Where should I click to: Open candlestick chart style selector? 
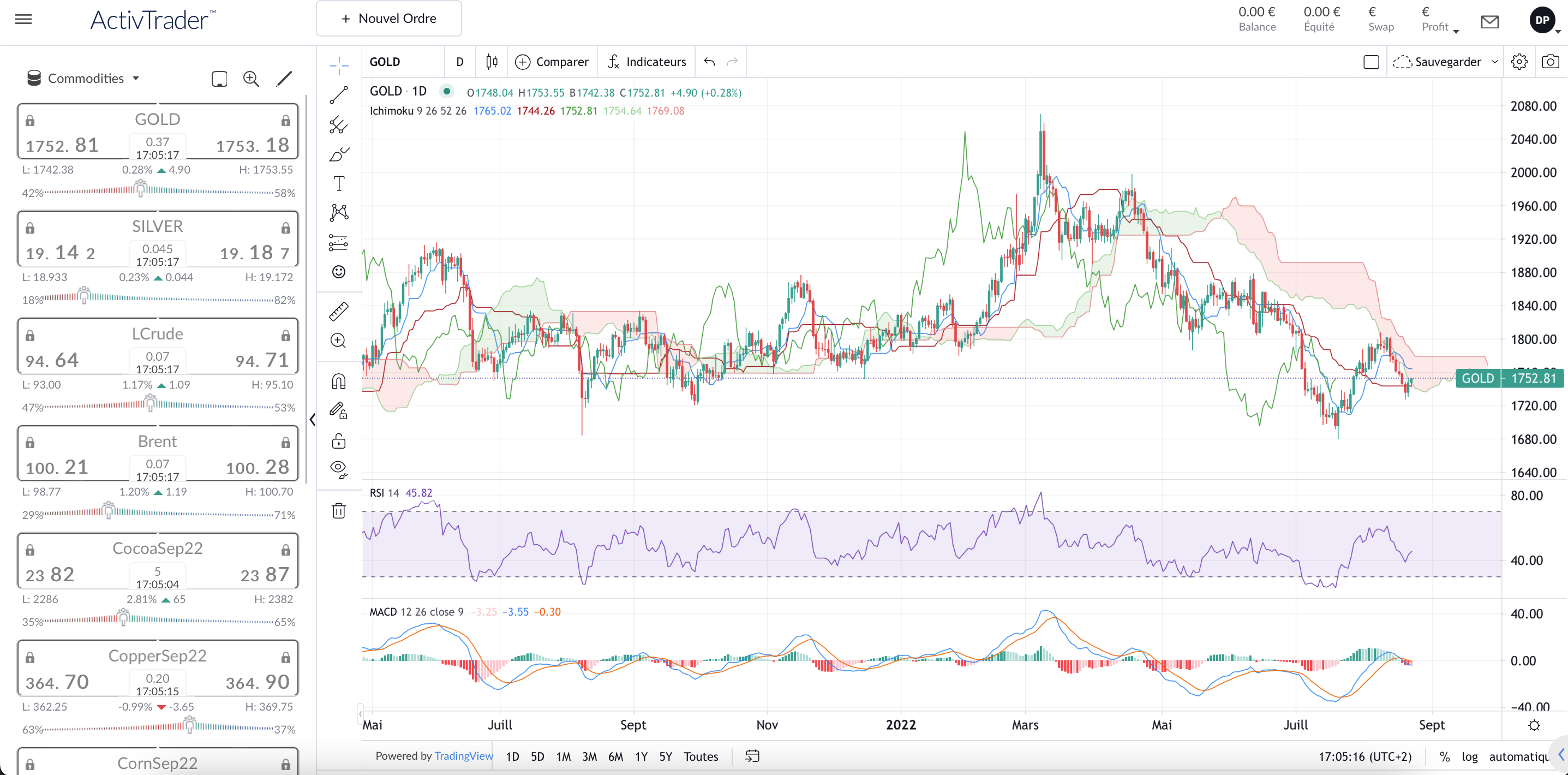[x=492, y=62]
